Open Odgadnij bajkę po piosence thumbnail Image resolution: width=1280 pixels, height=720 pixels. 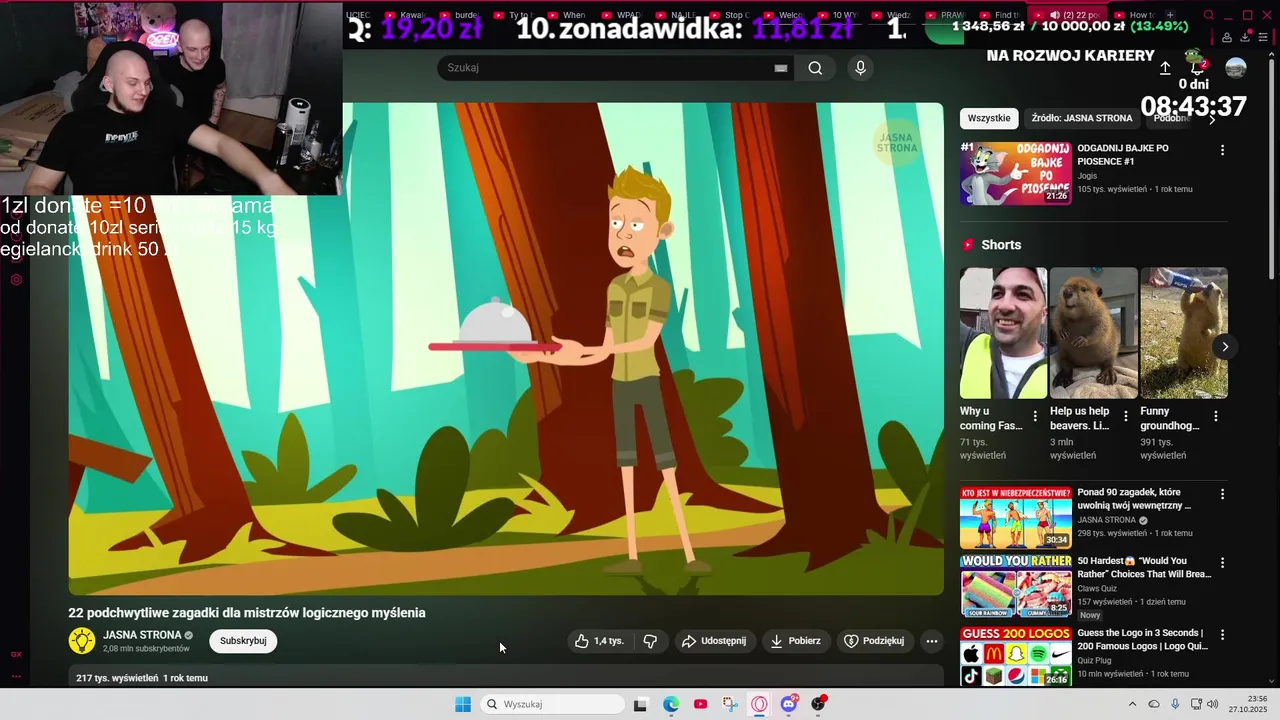(1015, 173)
